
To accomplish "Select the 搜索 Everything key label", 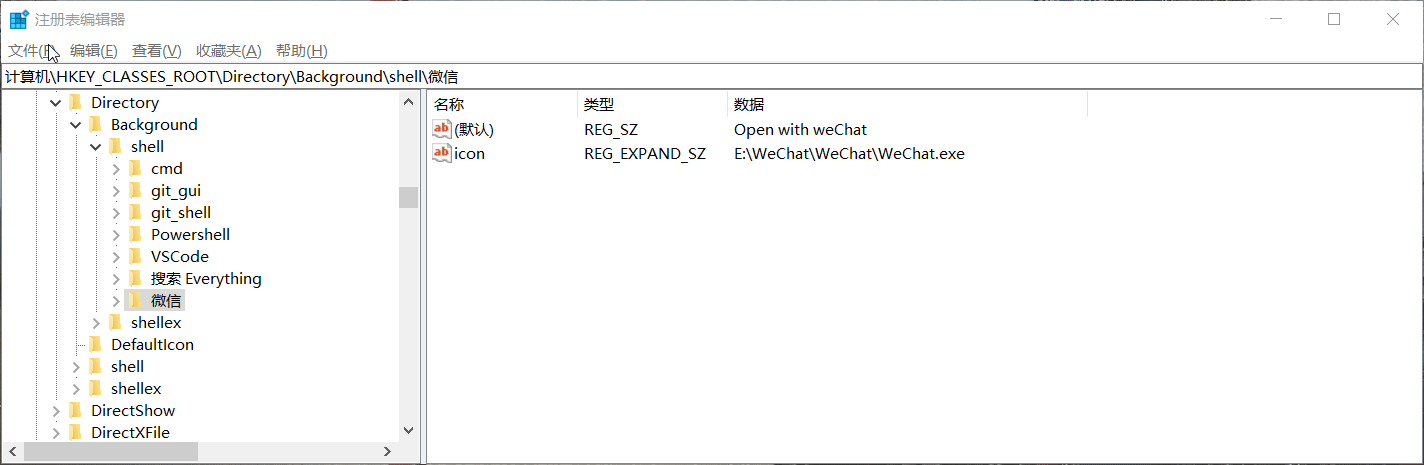I will coord(206,278).
